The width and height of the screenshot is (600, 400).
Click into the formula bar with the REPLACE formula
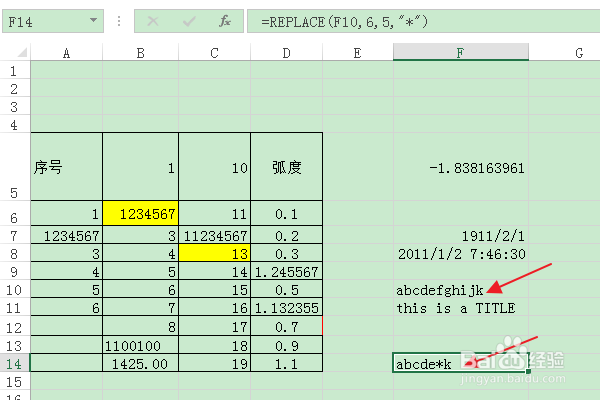coord(424,21)
